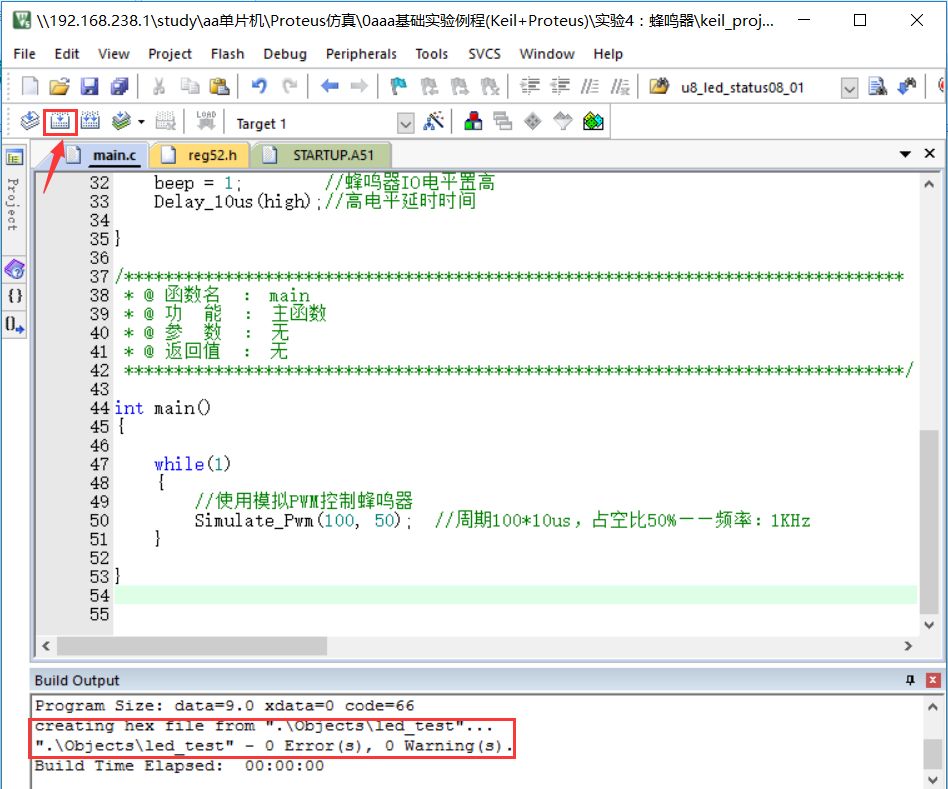
Task: Cut the selected text
Action: [x=159, y=86]
